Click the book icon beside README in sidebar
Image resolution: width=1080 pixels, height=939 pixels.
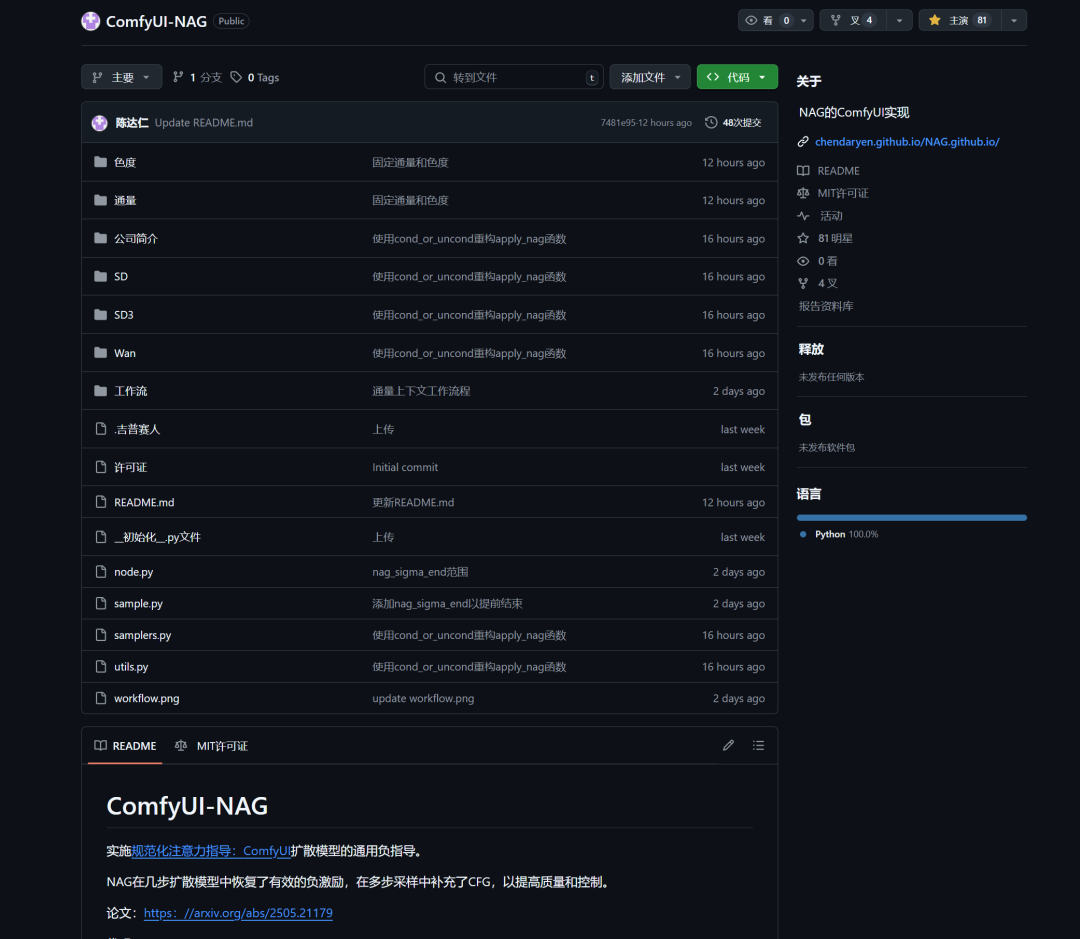(803, 171)
